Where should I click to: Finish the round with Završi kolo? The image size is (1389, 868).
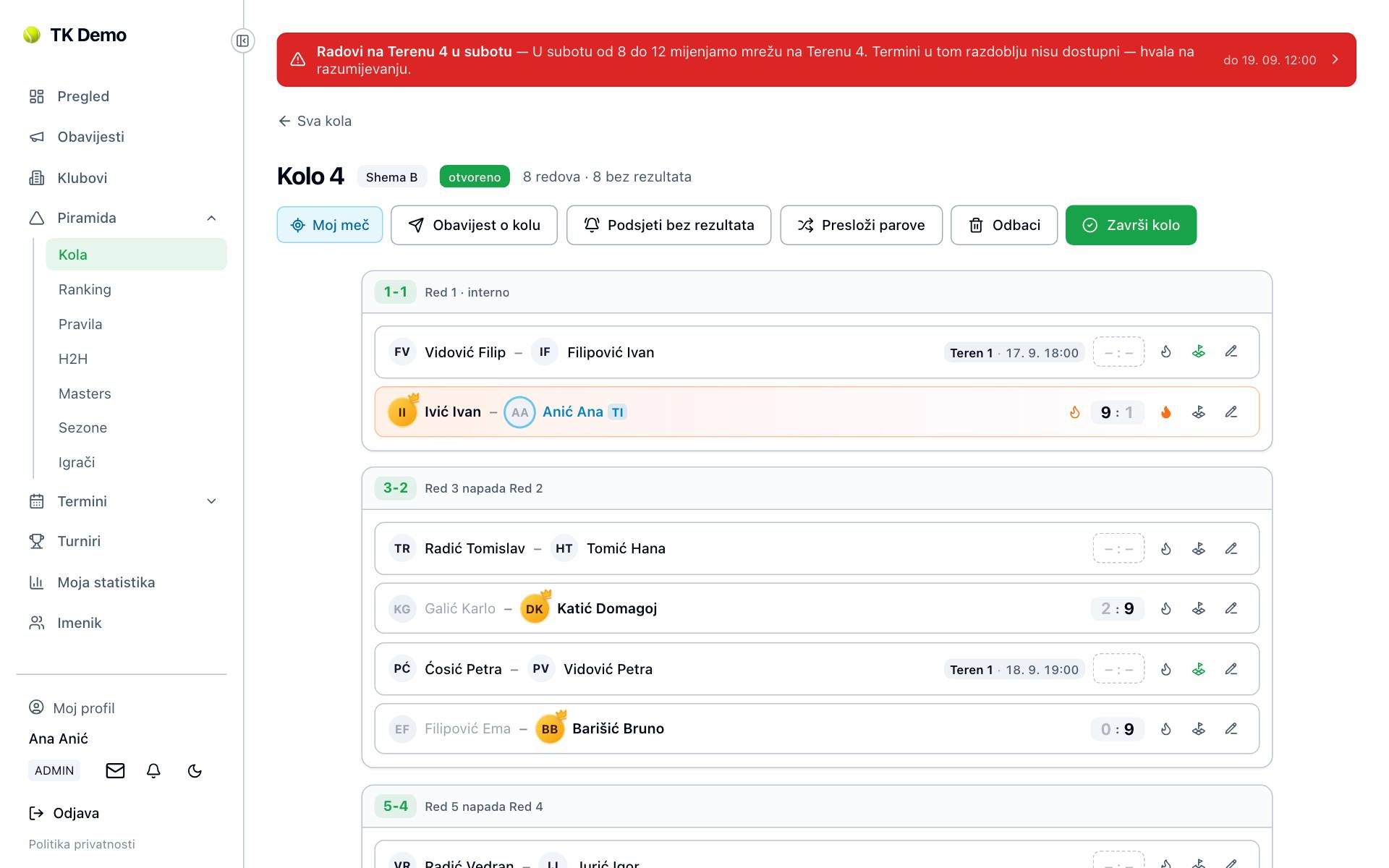(x=1131, y=225)
